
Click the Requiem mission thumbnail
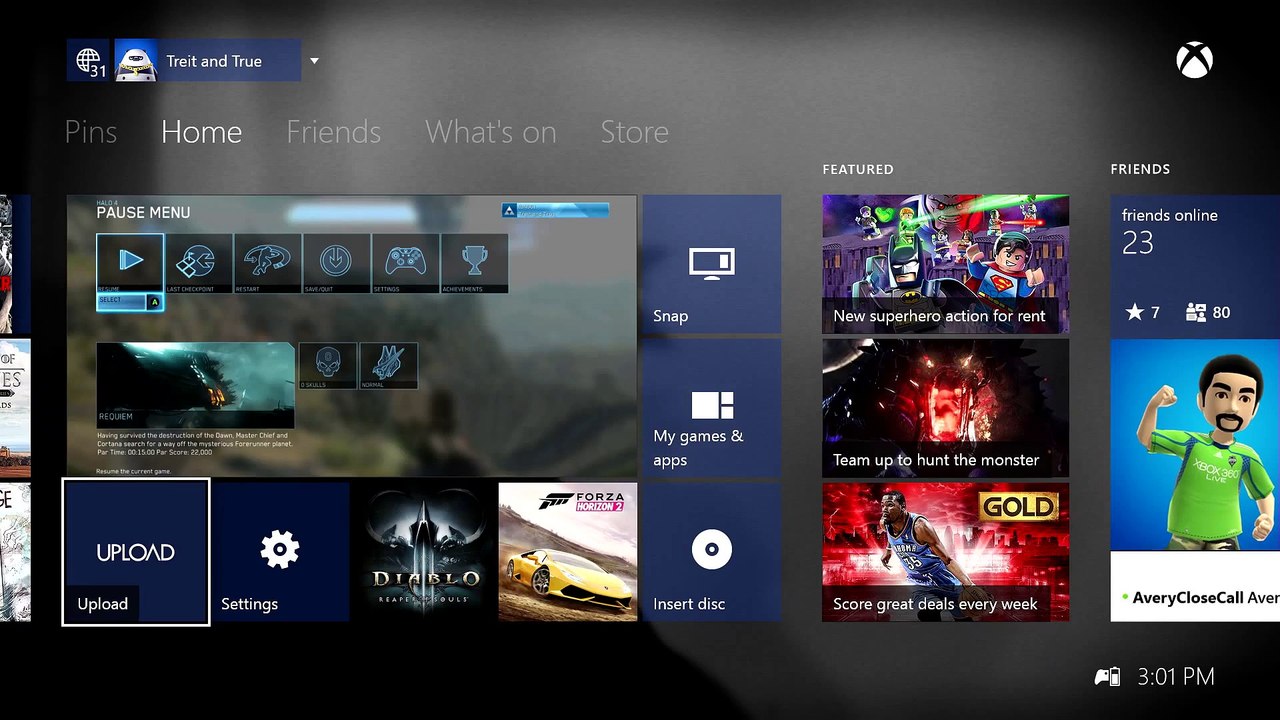point(196,385)
